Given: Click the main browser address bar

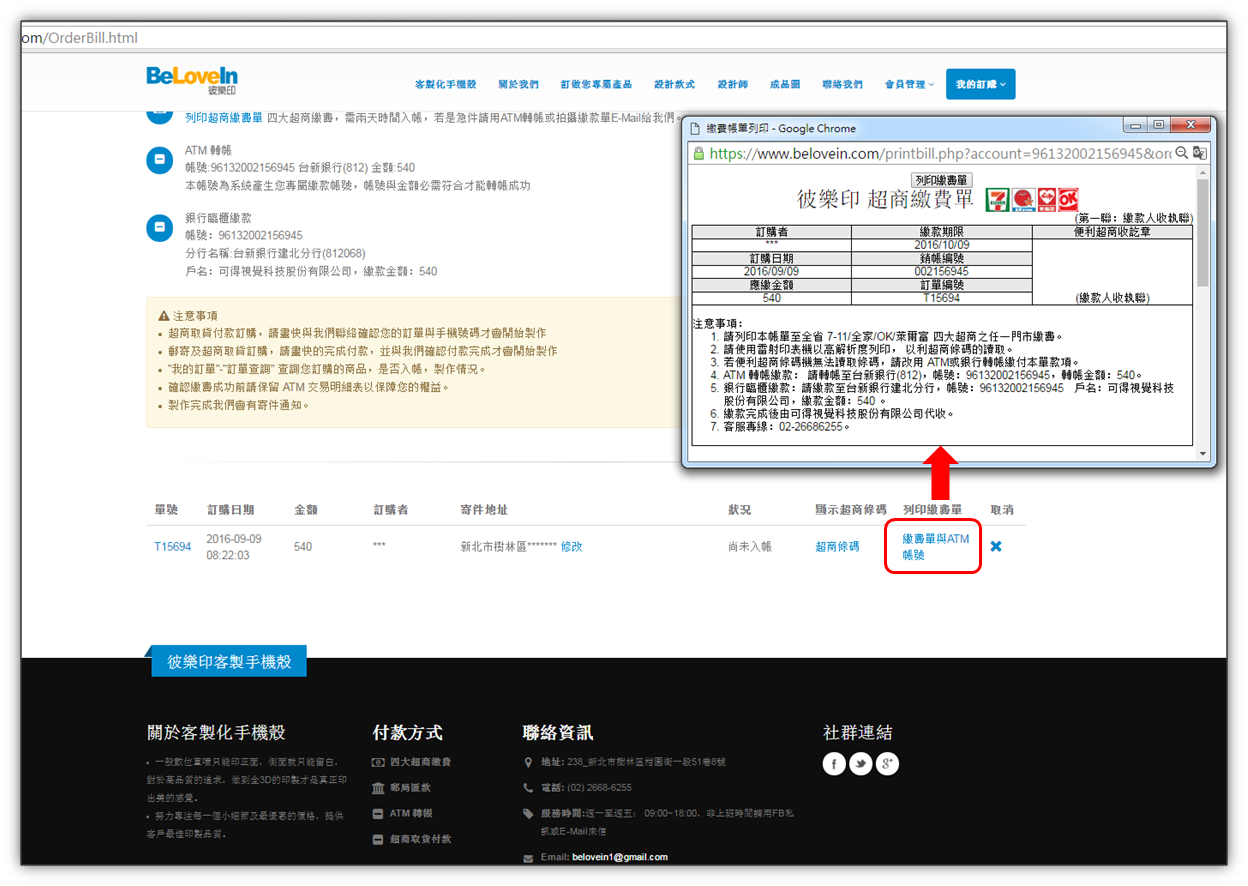Looking at the screenshot, I should tap(623, 38).
